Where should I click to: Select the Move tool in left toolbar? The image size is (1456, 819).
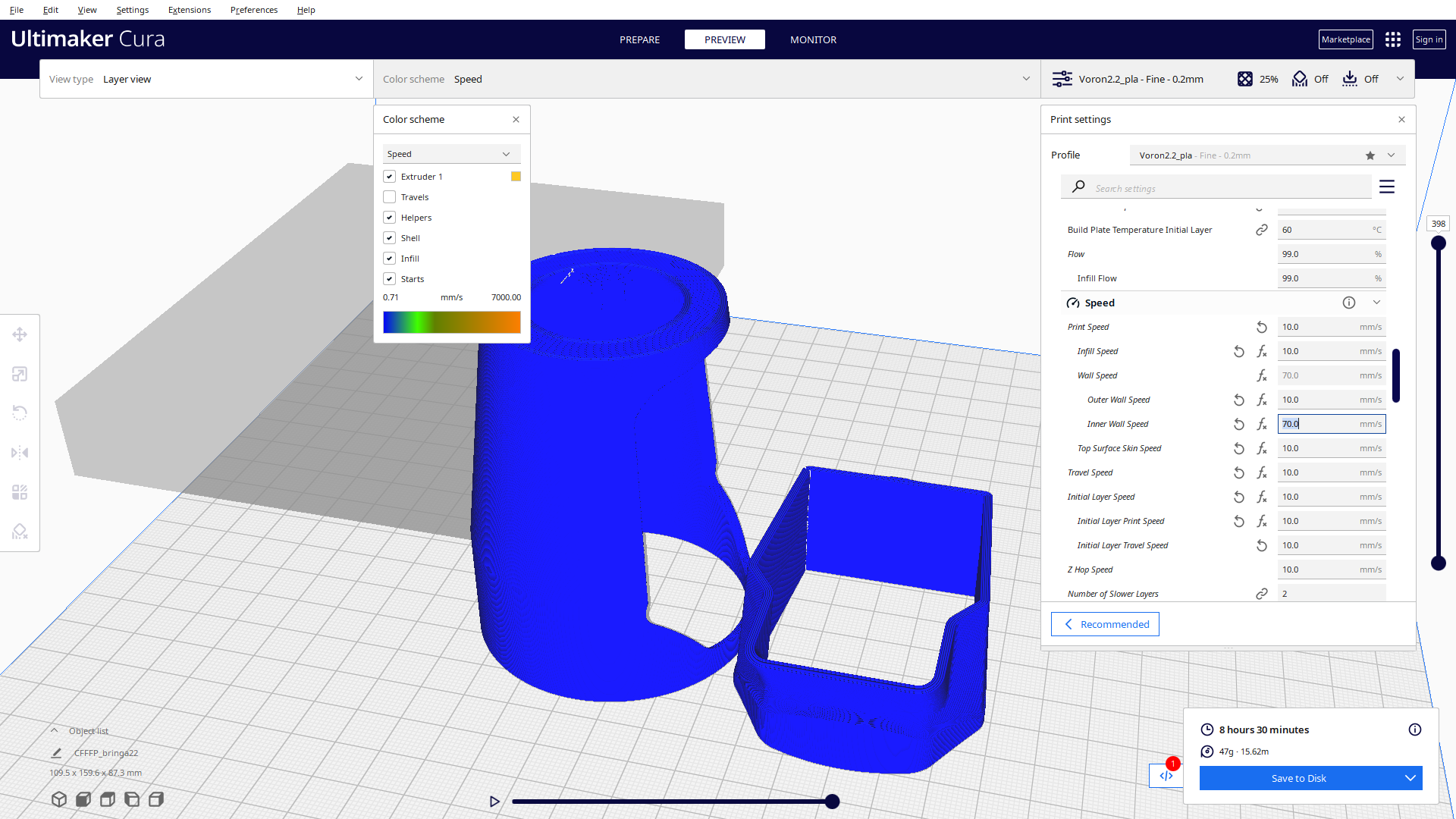click(x=20, y=334)
